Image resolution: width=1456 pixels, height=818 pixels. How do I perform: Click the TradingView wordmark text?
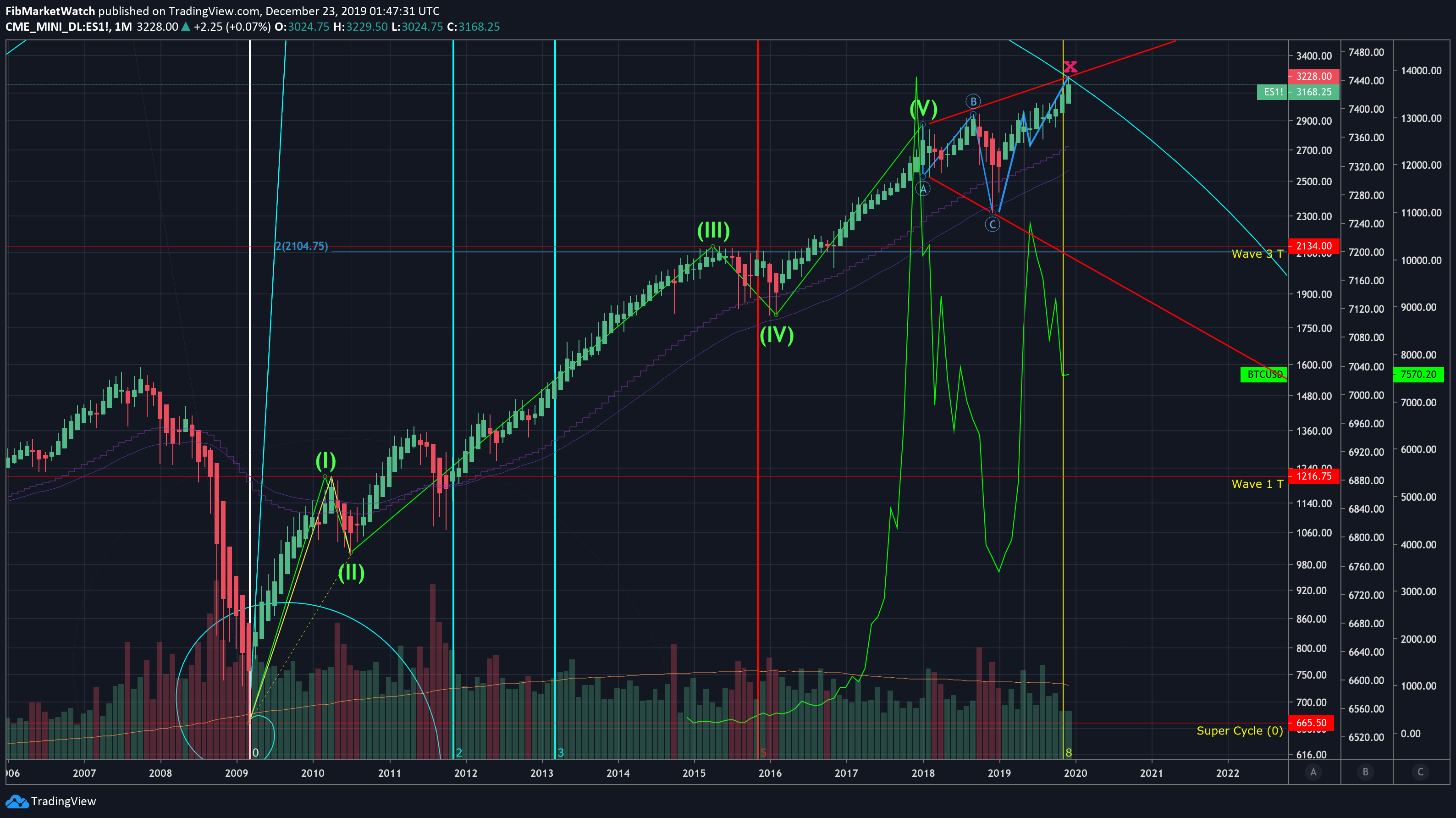coord(63,801)
